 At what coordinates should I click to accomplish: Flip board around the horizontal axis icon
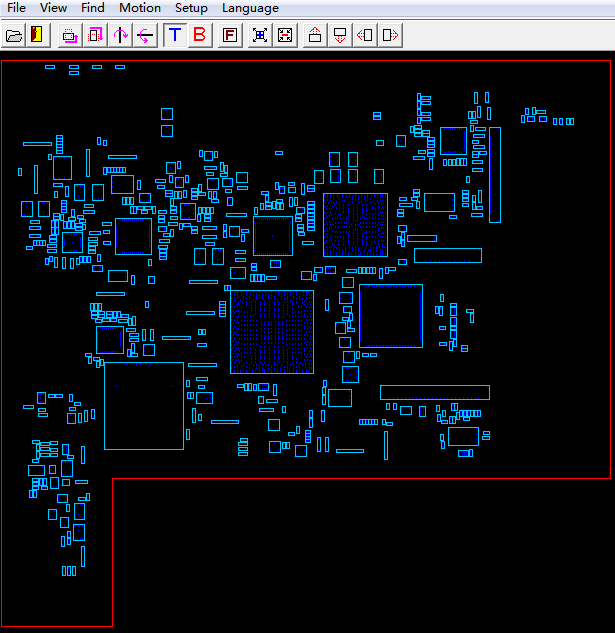pos(145,35)
